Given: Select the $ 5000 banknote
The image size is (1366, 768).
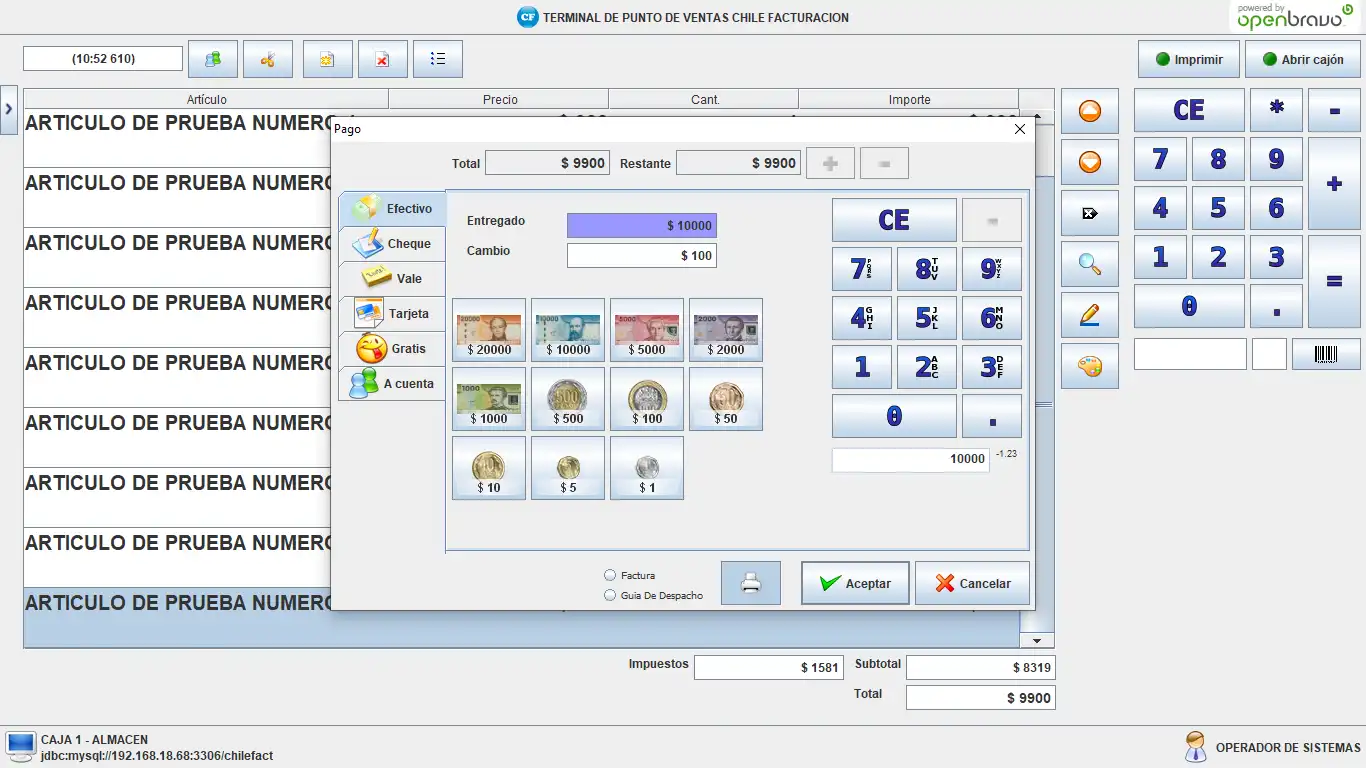Looking at the screenshot, I should point(647,330).
